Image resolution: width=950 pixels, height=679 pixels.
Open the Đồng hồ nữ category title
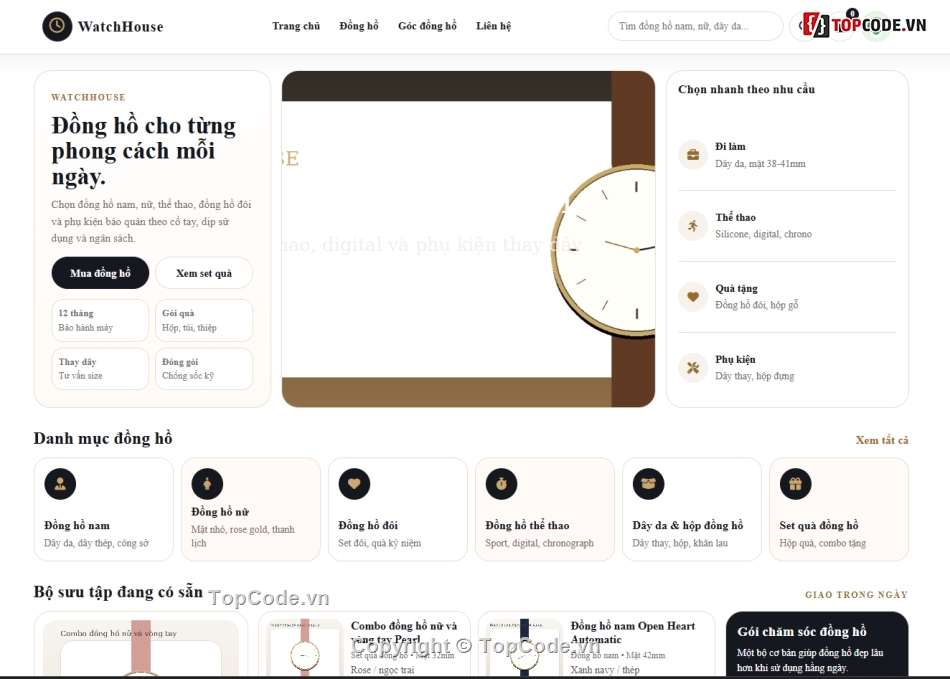[x=220, y=512]
